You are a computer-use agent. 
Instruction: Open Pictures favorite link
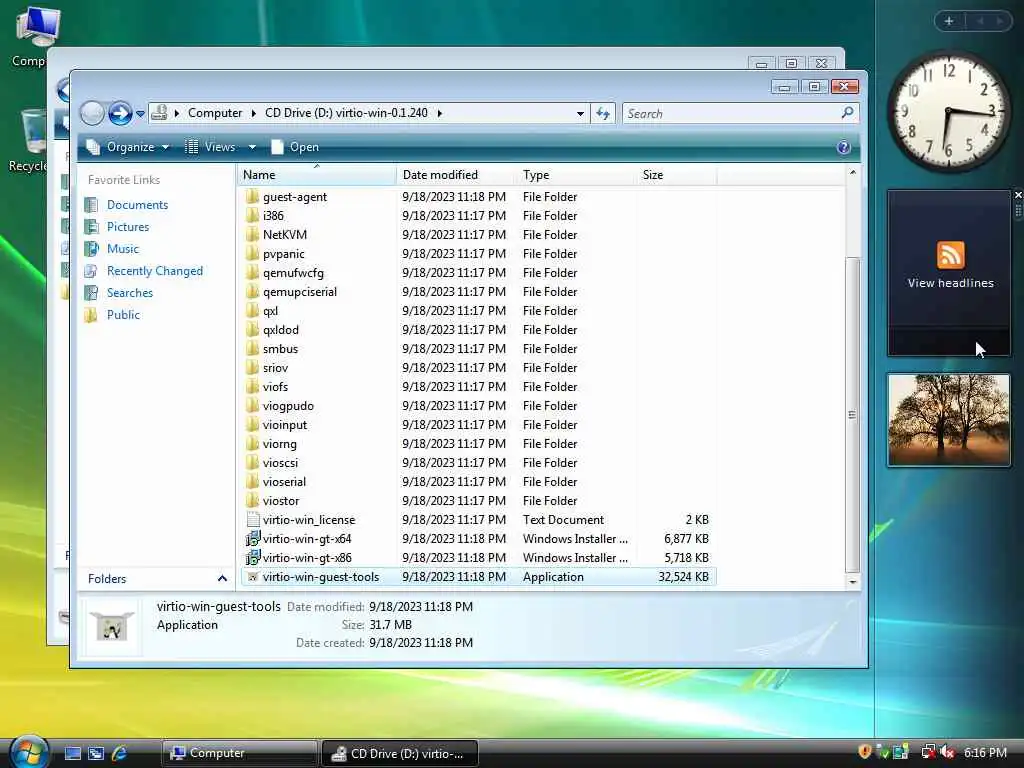pyautogui.click(x=128, y=227)
